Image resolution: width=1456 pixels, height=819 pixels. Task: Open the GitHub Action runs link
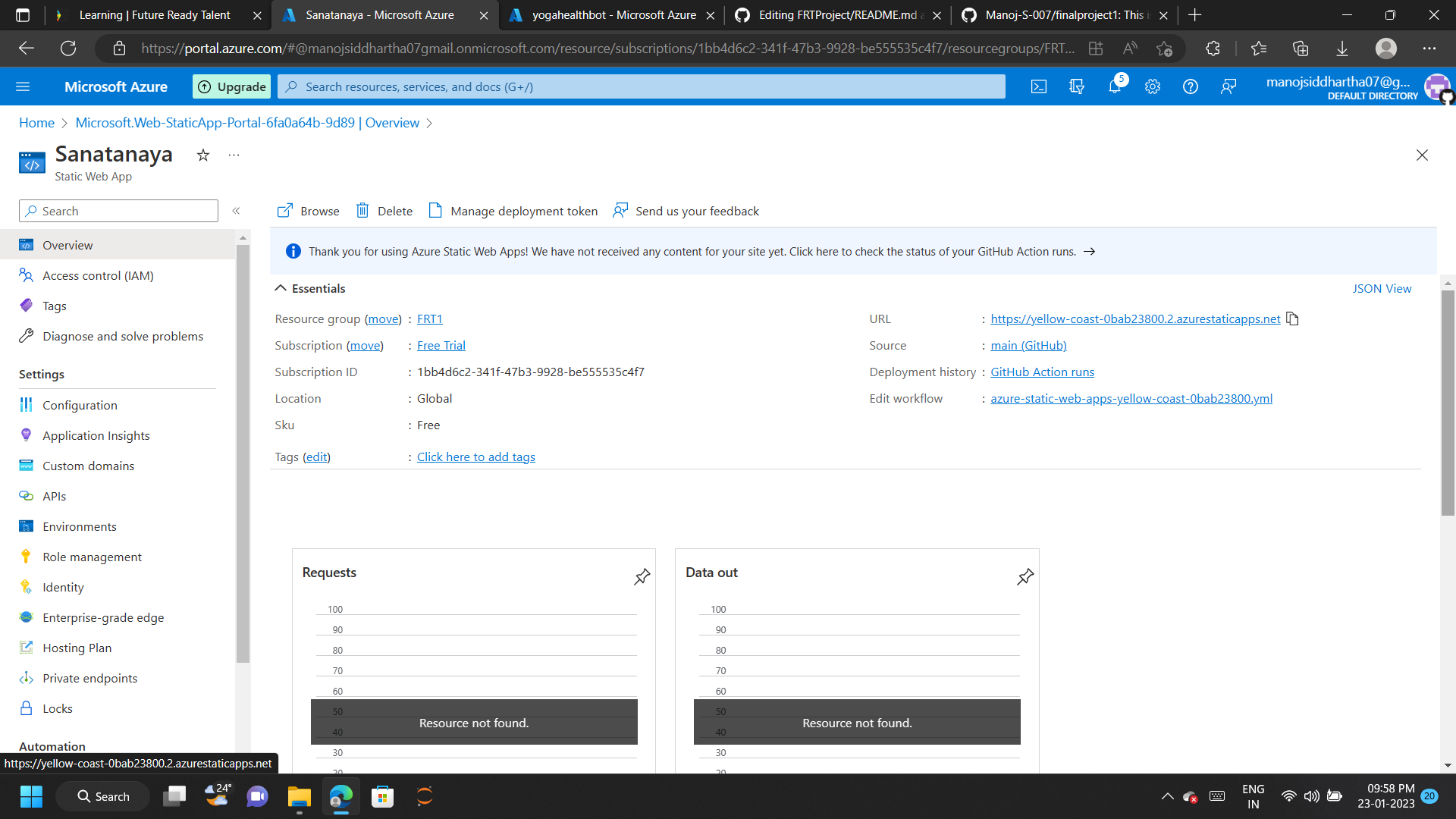pyautogui.click(x=1042, y=372)
